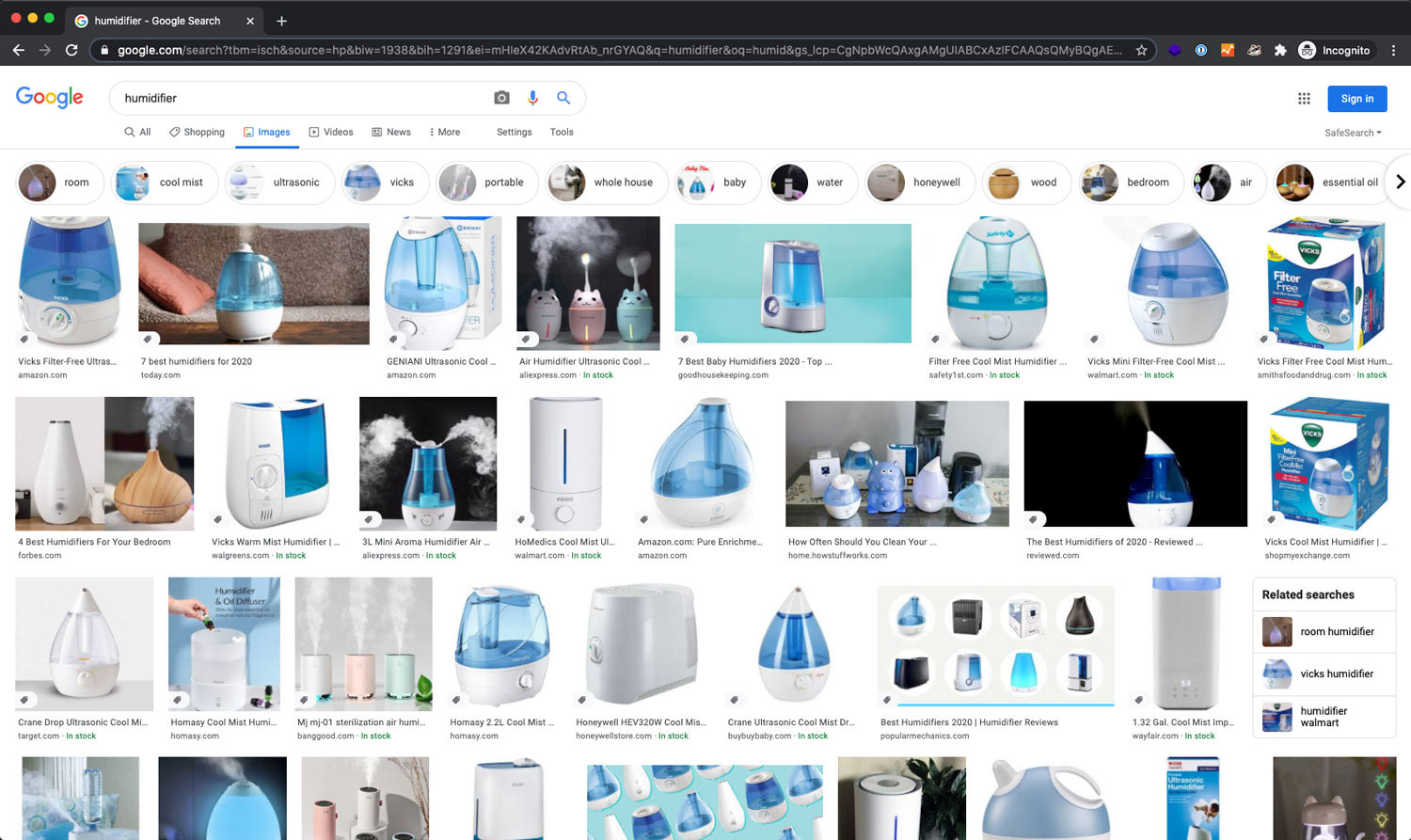Open the Google apps grid
Screen dimensions: 1411x840
pyautogui.click(x=1304, y=98)
